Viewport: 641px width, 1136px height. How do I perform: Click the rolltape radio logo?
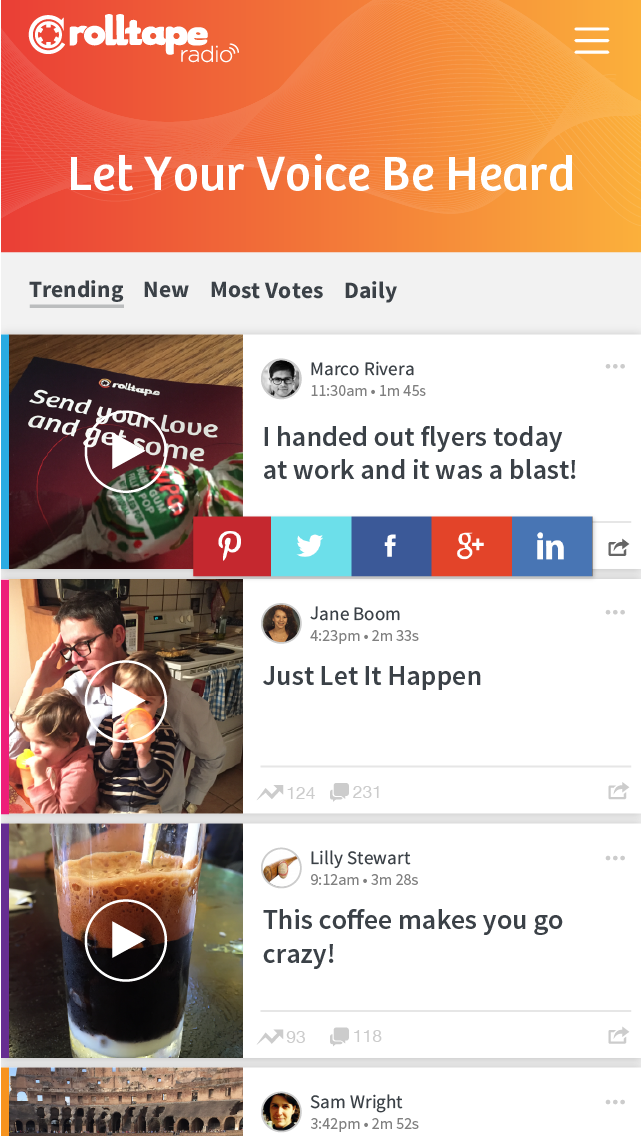point(134,40)
